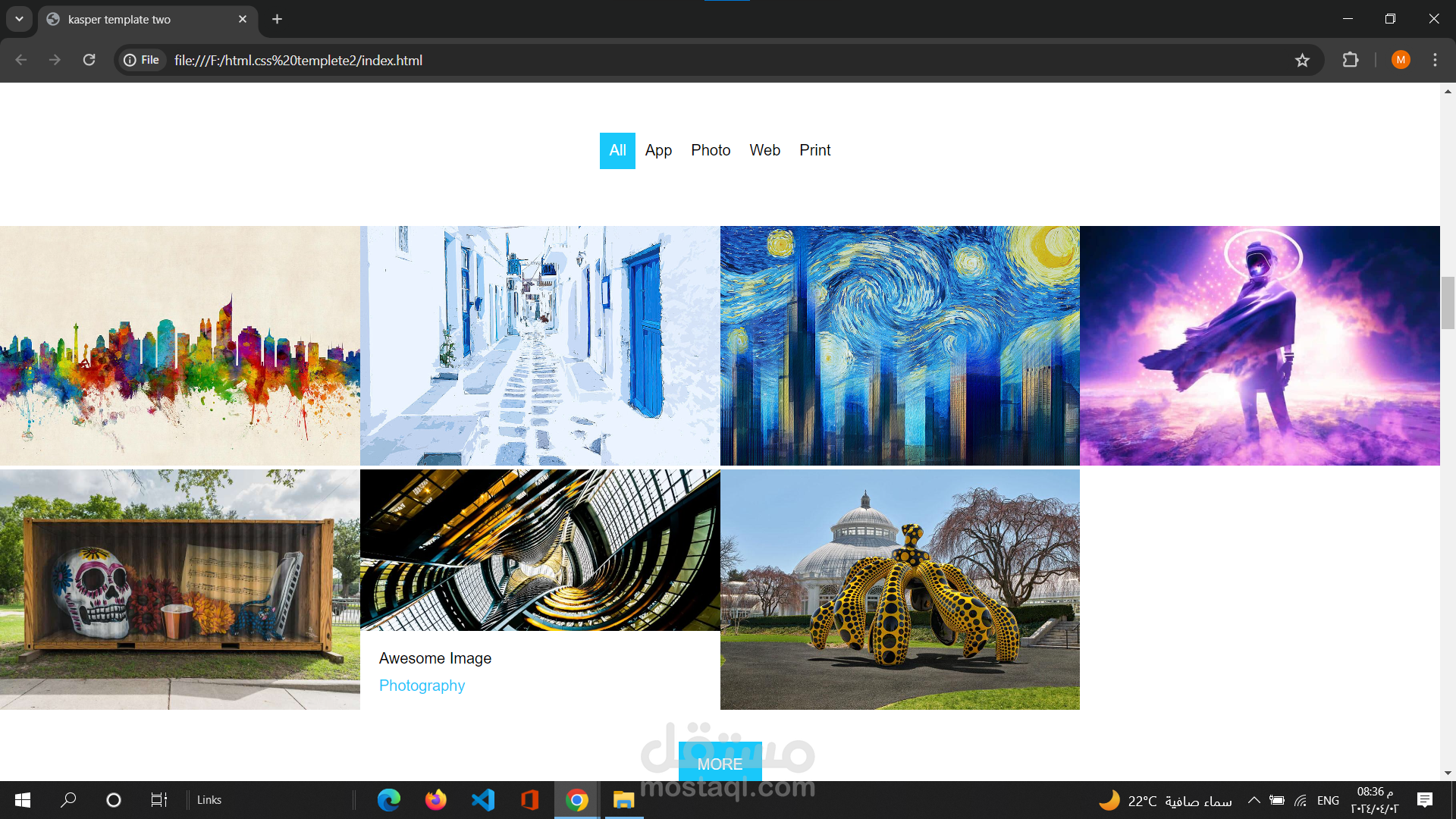The height and width of the screenshot is (819, 1456).
Task: Open File Explorer from taskbar
Action: tap(623, 800)
